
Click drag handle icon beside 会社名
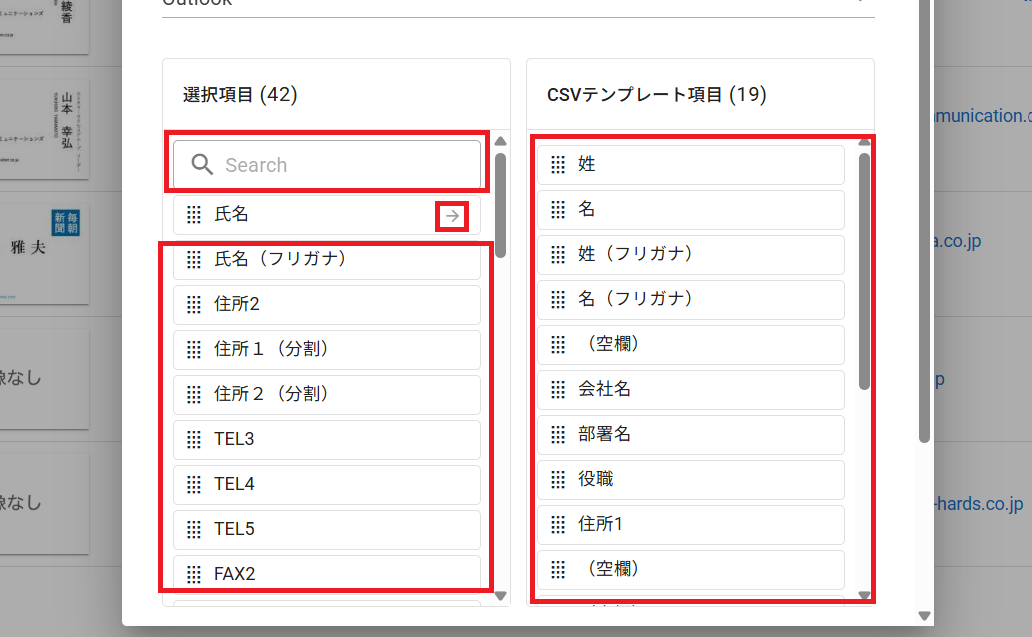click(x=558, y=390)
